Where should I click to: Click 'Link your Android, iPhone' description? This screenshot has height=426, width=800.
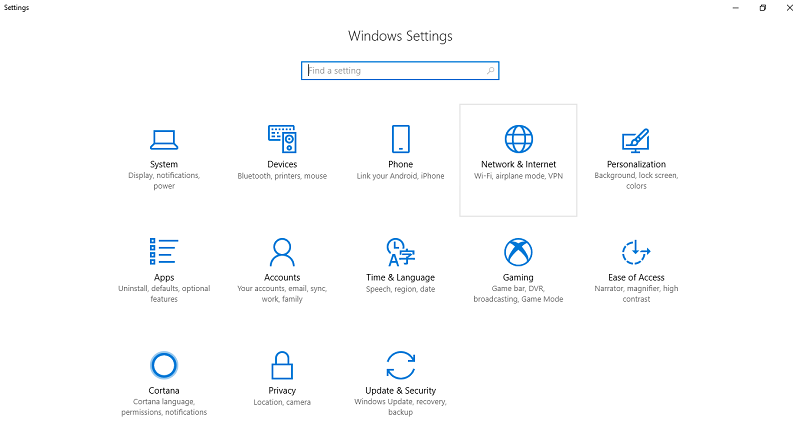tap(401, 176)
